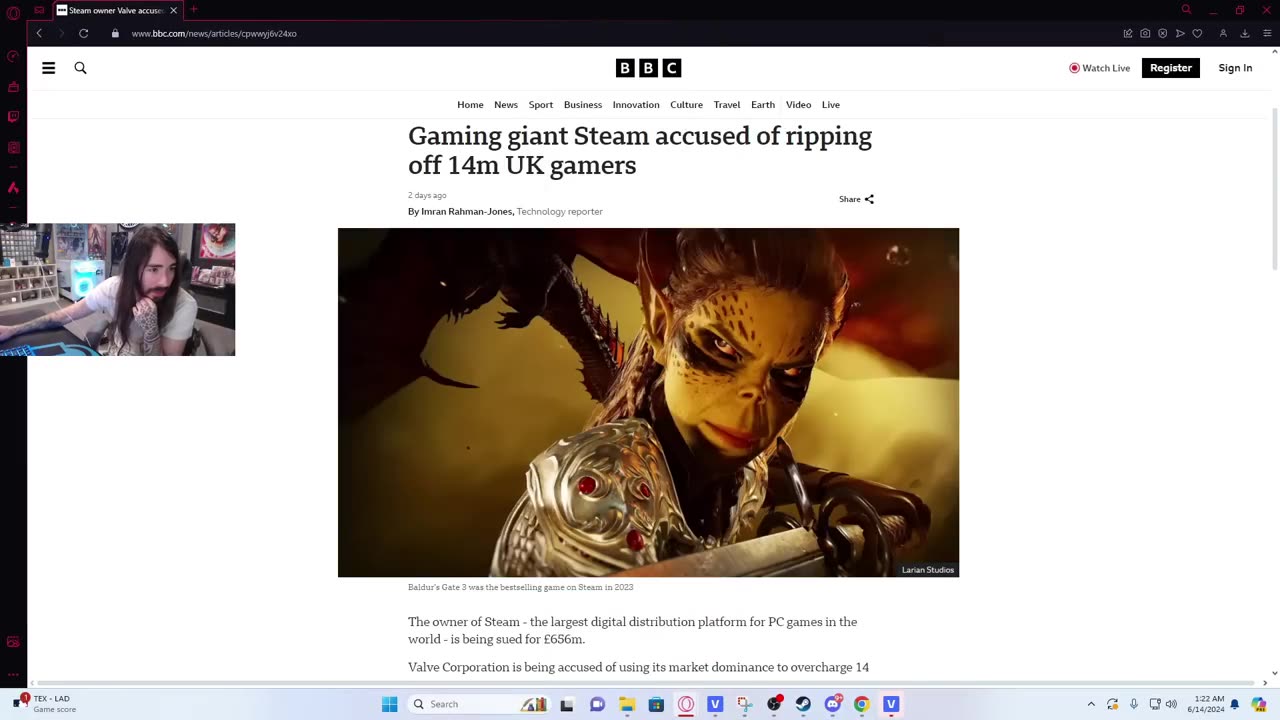The height and width of the screenshot is (720, 1280).
Task: Reload the page with refresh icon
Action: click(84, 33)
